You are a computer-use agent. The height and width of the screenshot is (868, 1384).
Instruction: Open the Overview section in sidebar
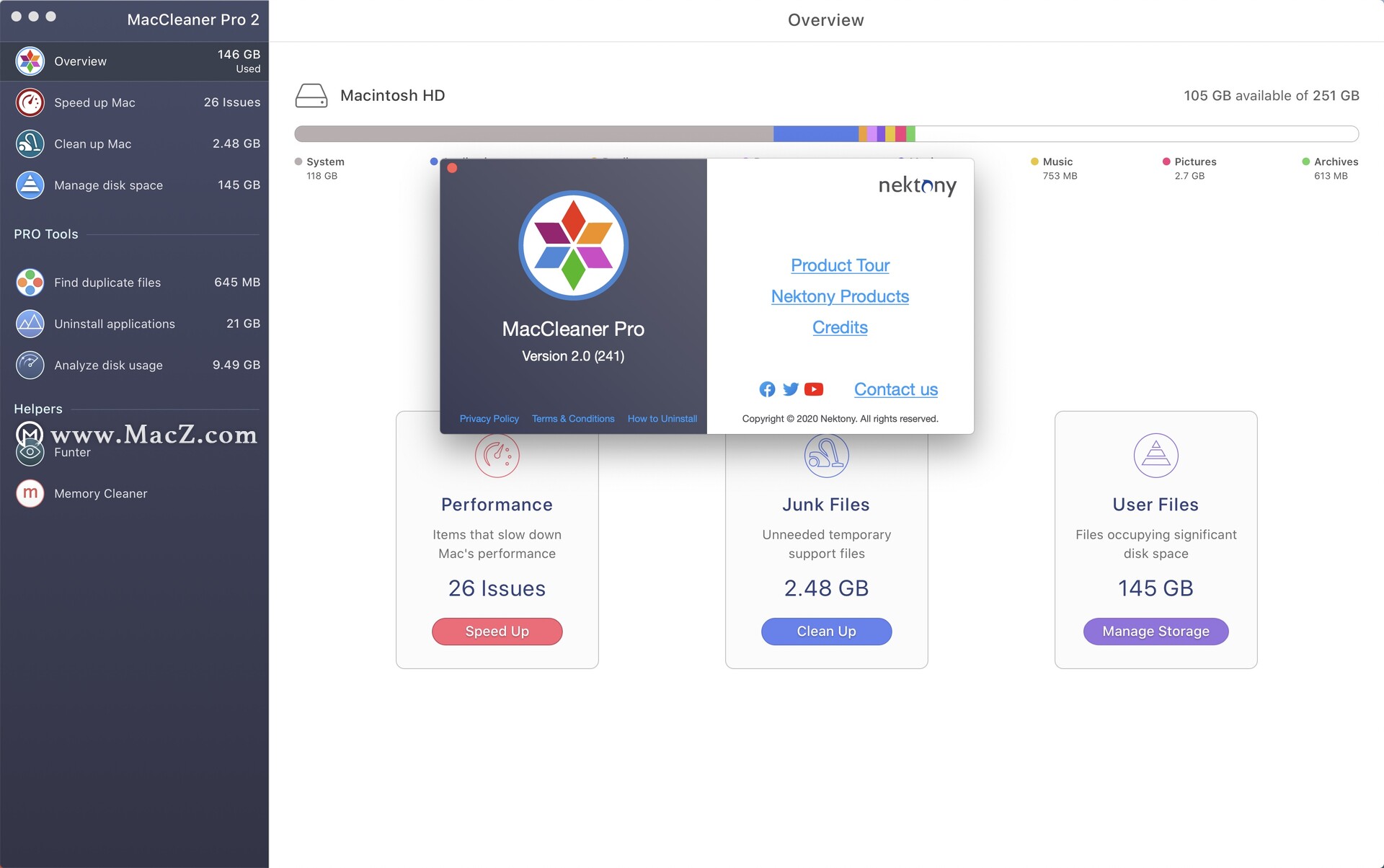pos(134,61)
